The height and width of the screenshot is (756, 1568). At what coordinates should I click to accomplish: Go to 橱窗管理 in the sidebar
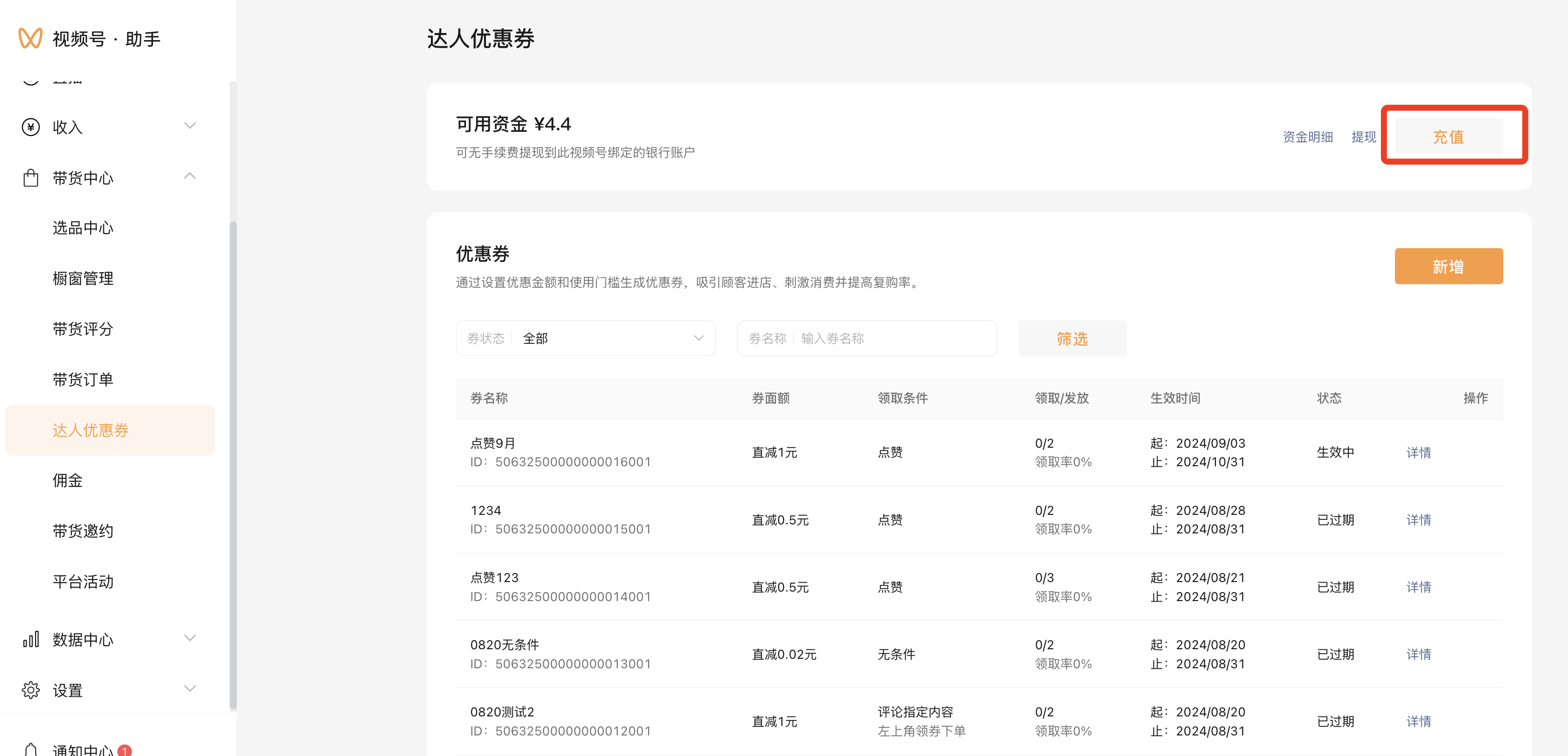pos(83,278)
